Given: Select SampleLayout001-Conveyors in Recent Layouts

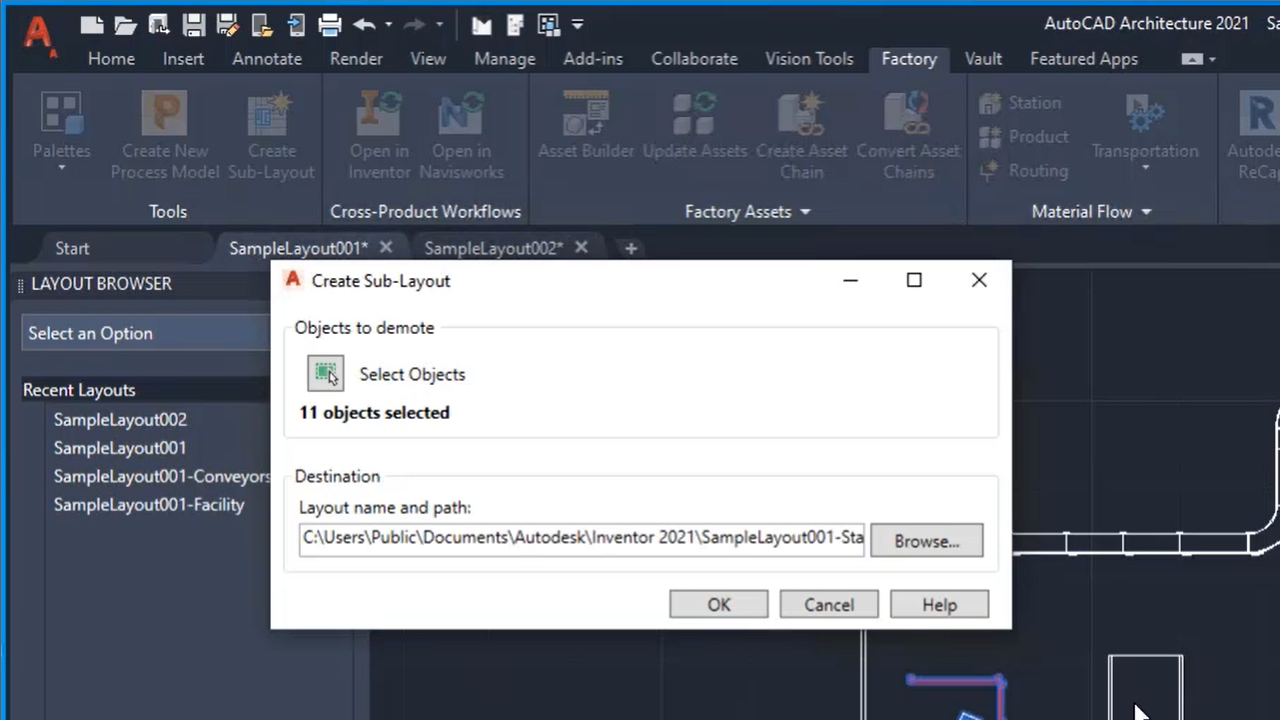Looking at the screenshot, I should click(162, 477).
